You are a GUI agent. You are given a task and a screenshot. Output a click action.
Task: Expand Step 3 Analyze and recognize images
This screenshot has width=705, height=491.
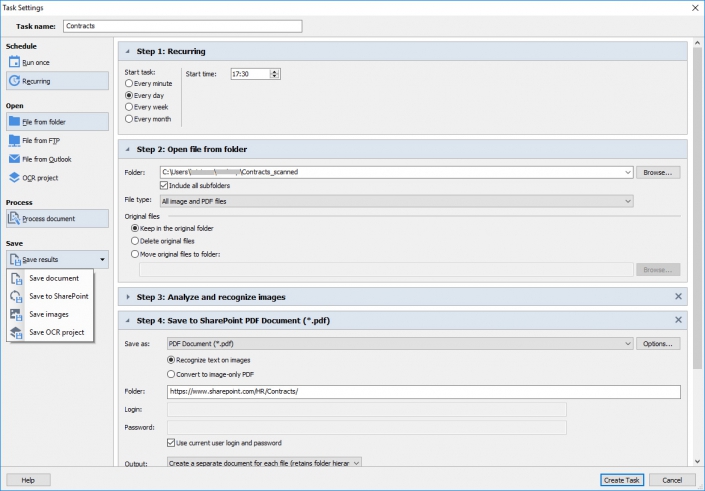(128, 297)
